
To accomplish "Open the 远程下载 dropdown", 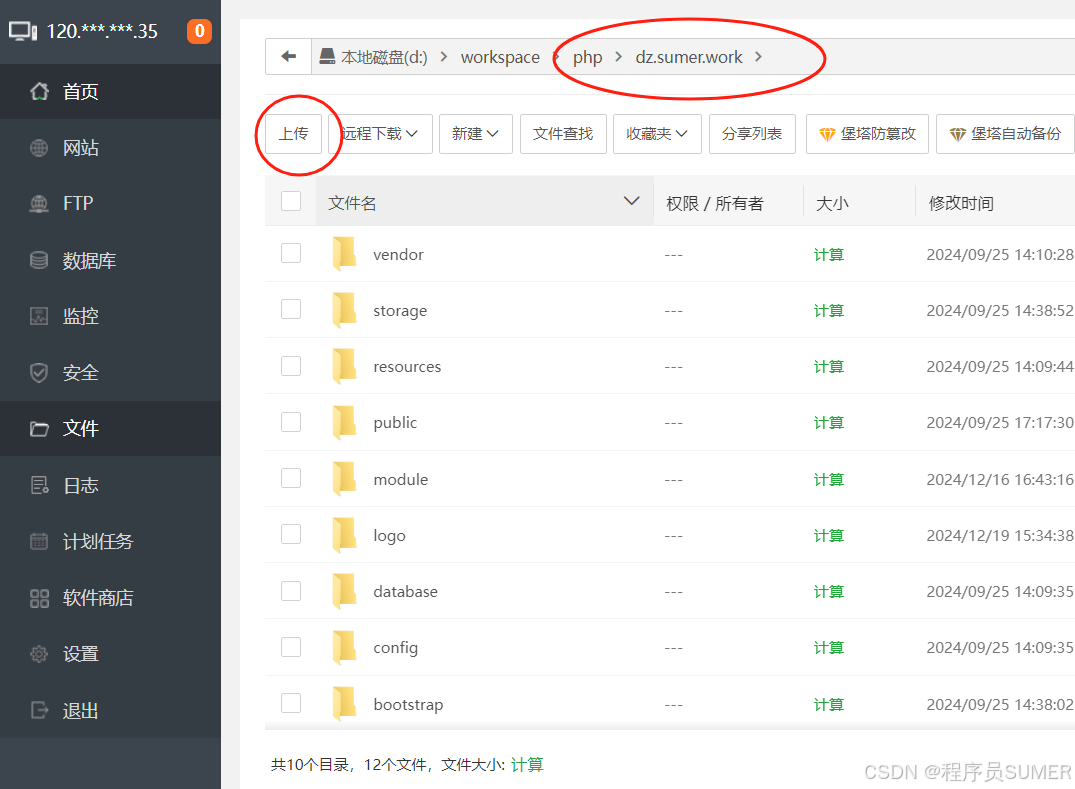I will (x=381, y=134).
